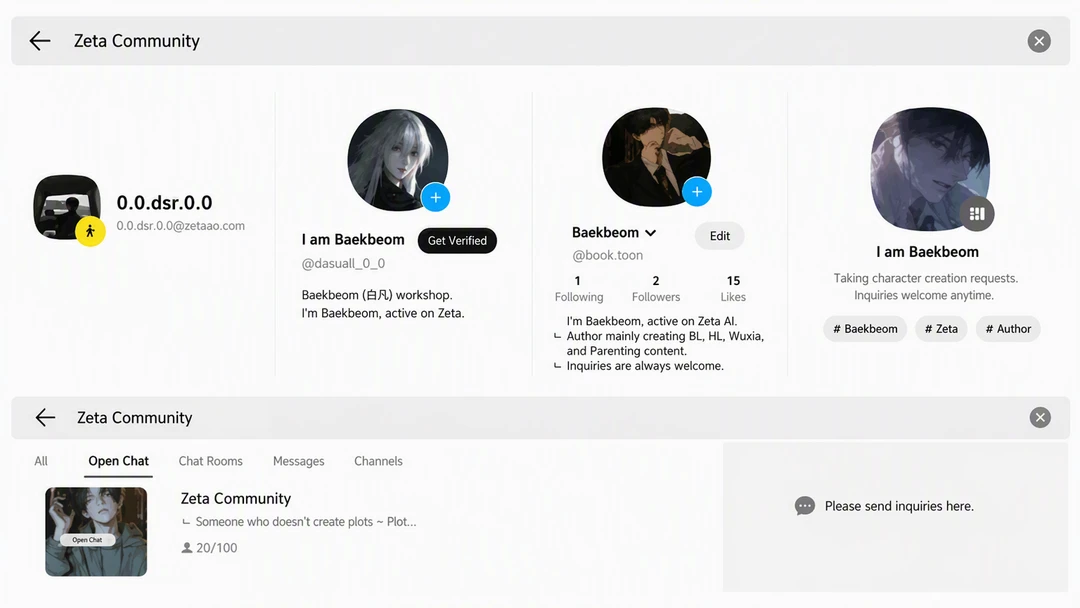Select the # Author hashtag chip
This screenshot has width=1080, height=608.
pos(1008,329)
